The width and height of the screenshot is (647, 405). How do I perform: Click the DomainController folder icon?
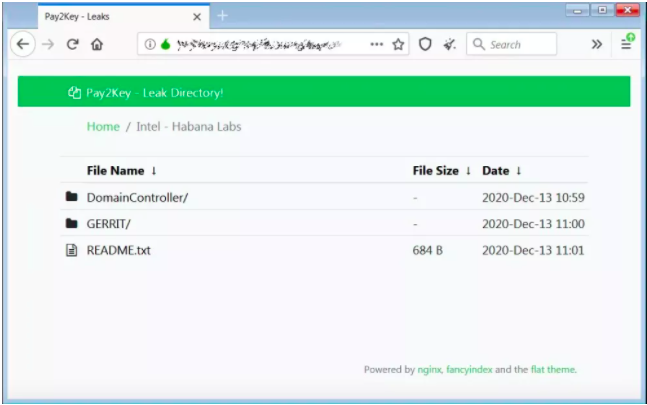(x=71, y=197)
